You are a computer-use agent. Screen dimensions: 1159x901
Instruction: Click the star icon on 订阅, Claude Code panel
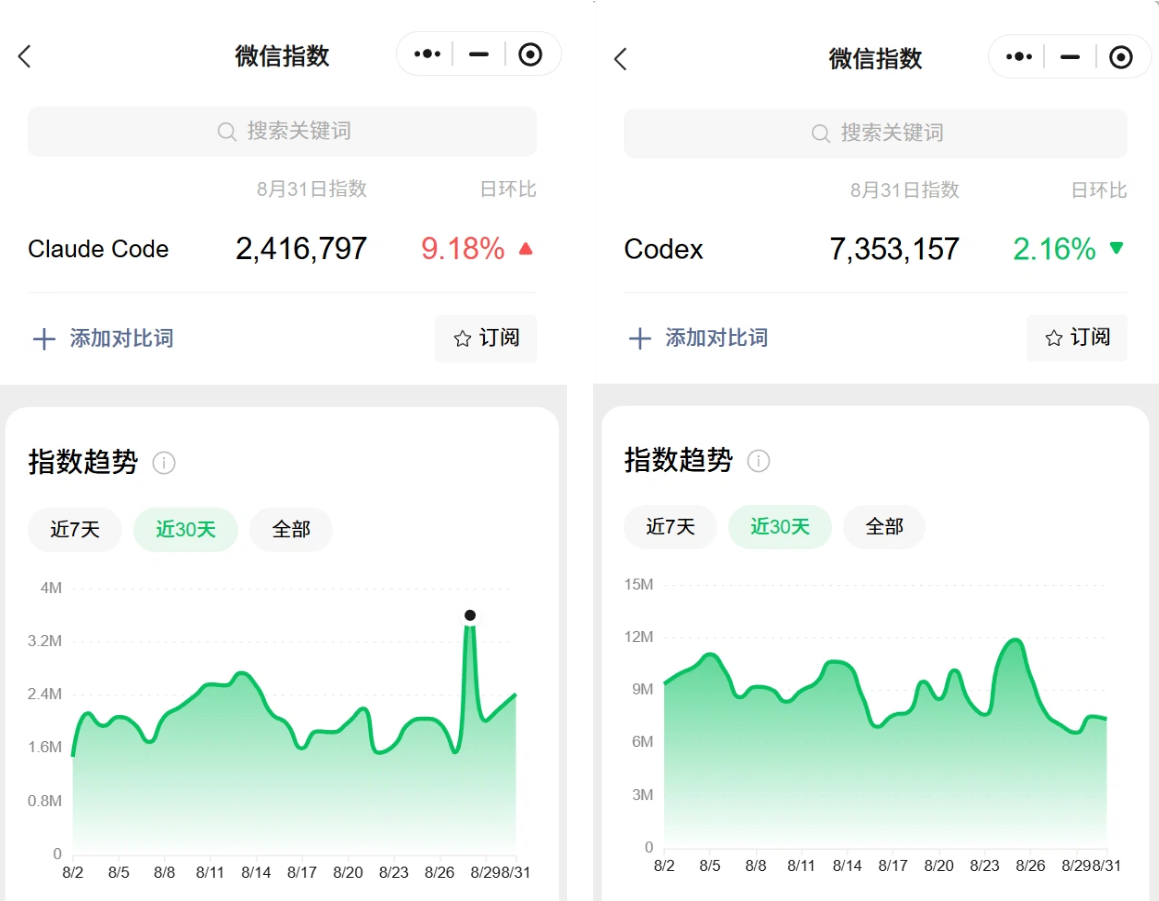(463, 339)
